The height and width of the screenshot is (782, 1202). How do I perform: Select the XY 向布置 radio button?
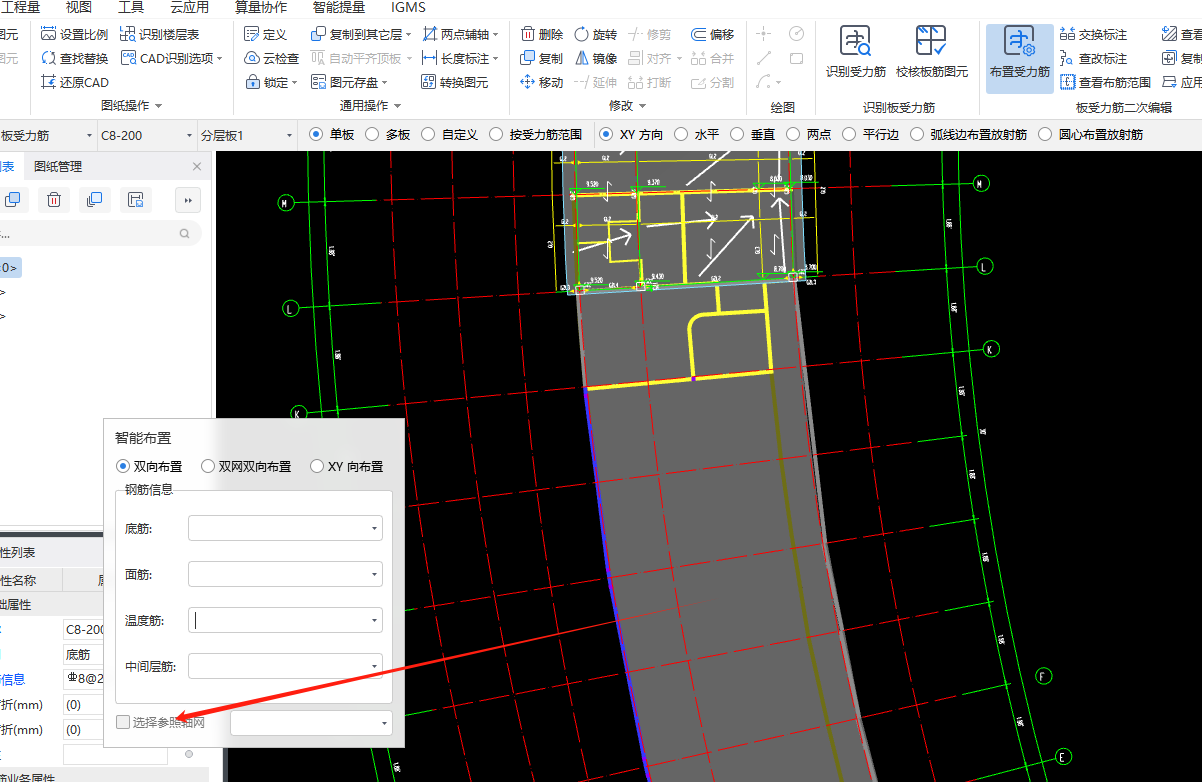[317, 466]
